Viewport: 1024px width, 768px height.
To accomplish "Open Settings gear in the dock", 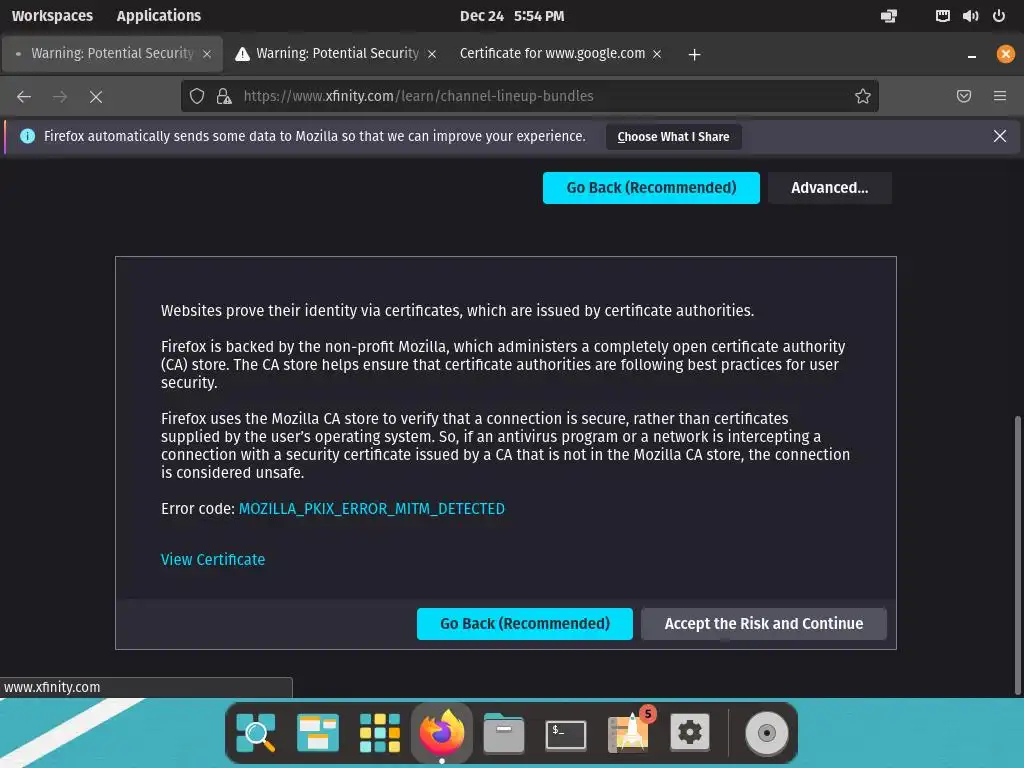I will point(690,733).
